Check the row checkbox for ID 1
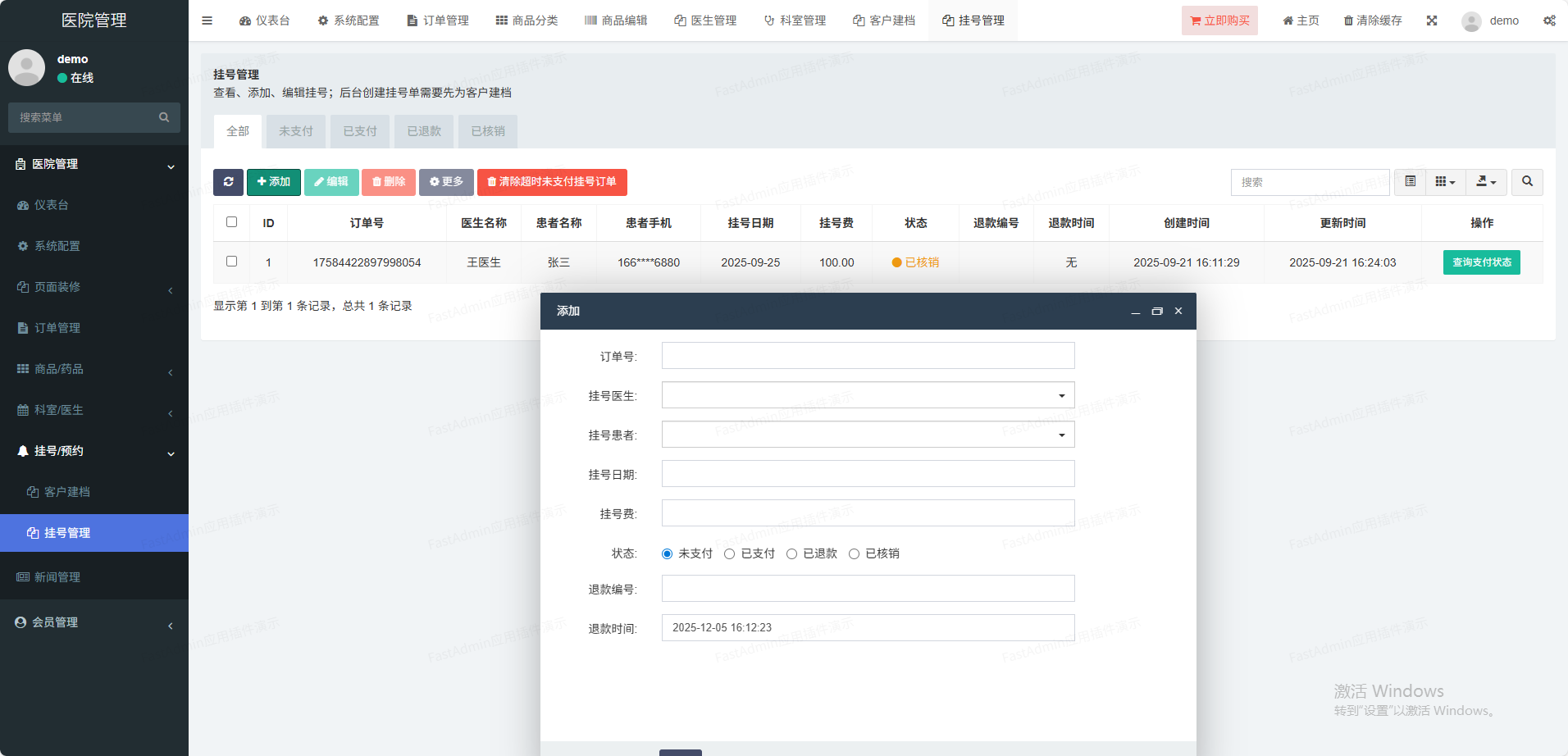Image resolution: width=1568 pixels, height=756 pixels. click(231, 262)
